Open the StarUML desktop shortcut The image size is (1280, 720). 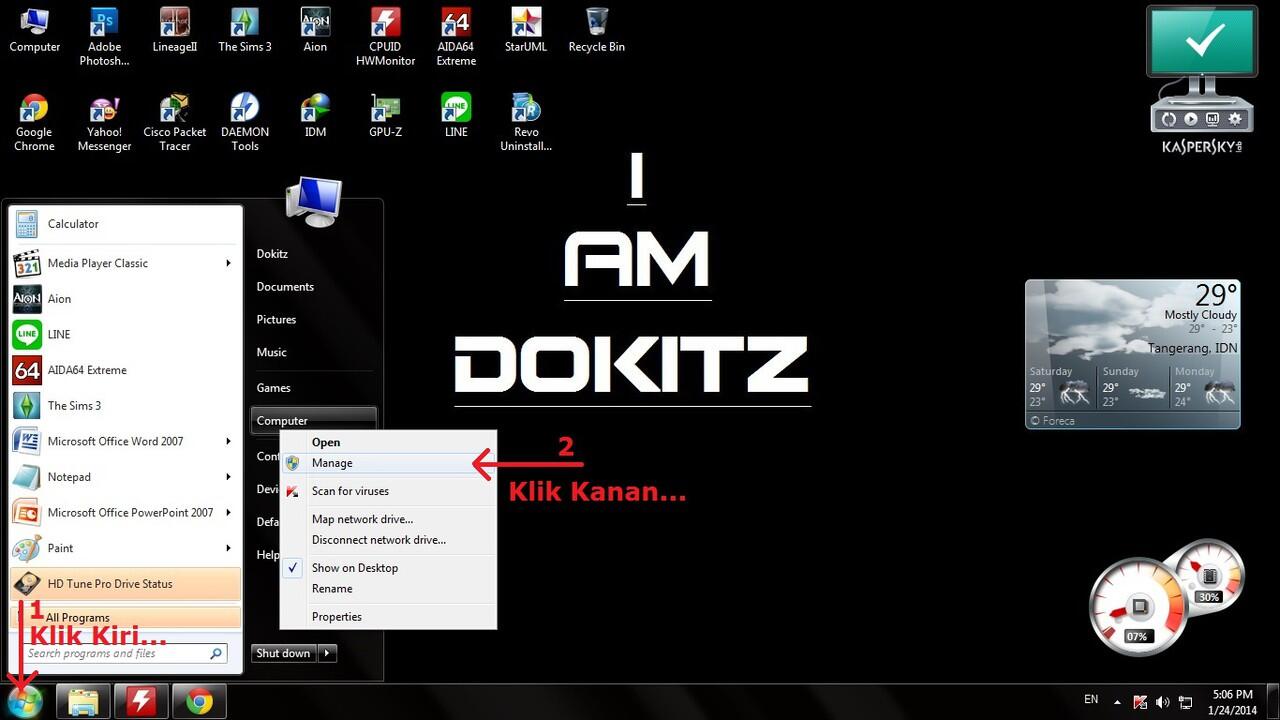526,36
